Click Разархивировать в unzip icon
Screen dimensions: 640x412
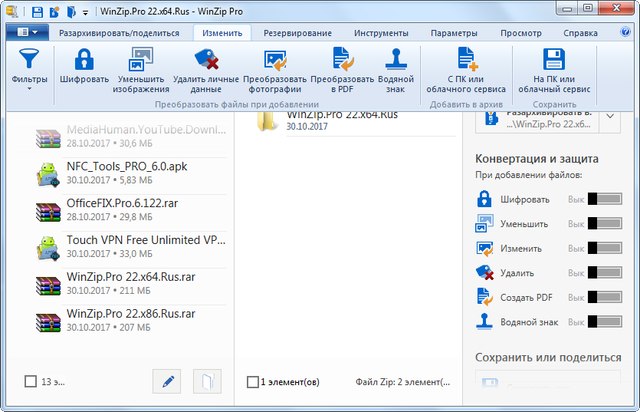click(491, 118)
